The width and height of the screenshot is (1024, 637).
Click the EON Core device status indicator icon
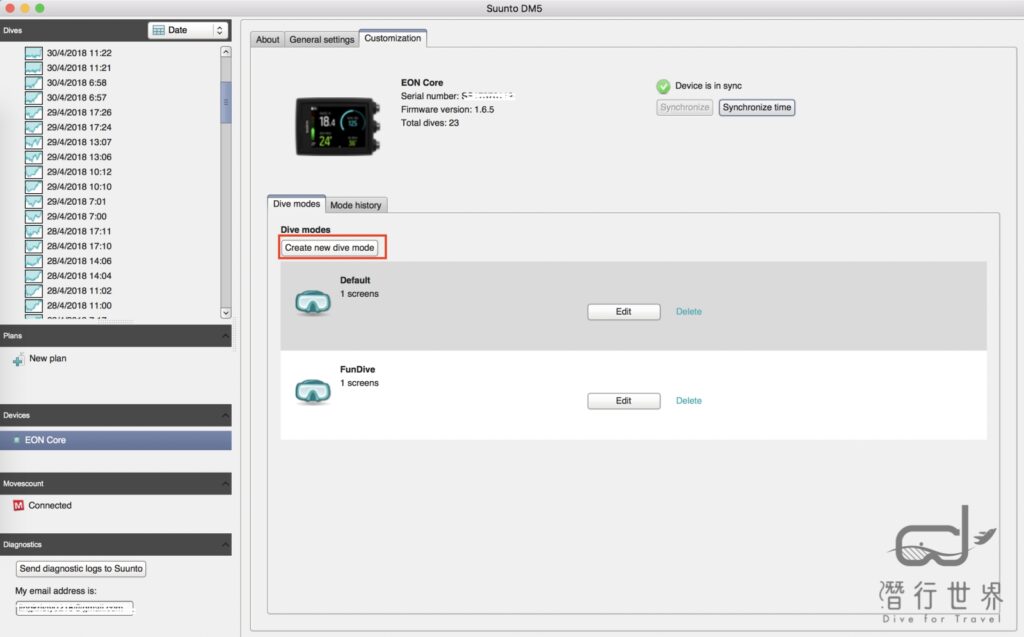[16, 440]
